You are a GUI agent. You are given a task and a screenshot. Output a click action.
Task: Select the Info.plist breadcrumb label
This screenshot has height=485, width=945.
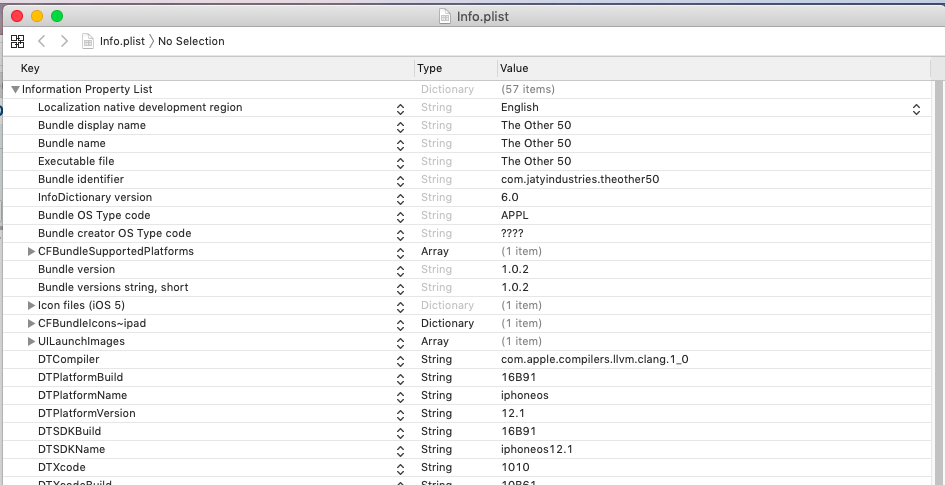coord(122,41)
